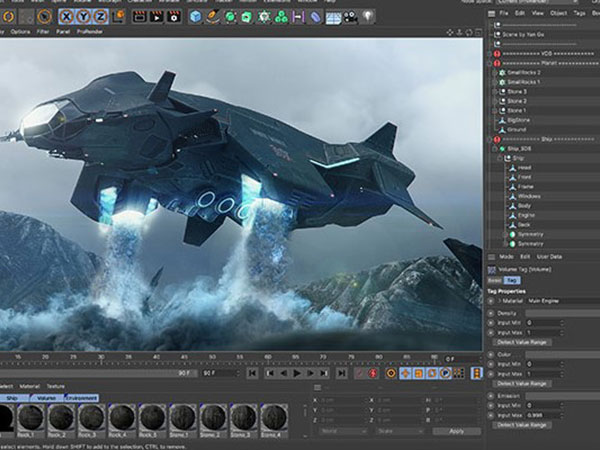This screenshot has height=450, width=600.
Task: Click the Render View clapperboard icon
Action: coord(139,16)
